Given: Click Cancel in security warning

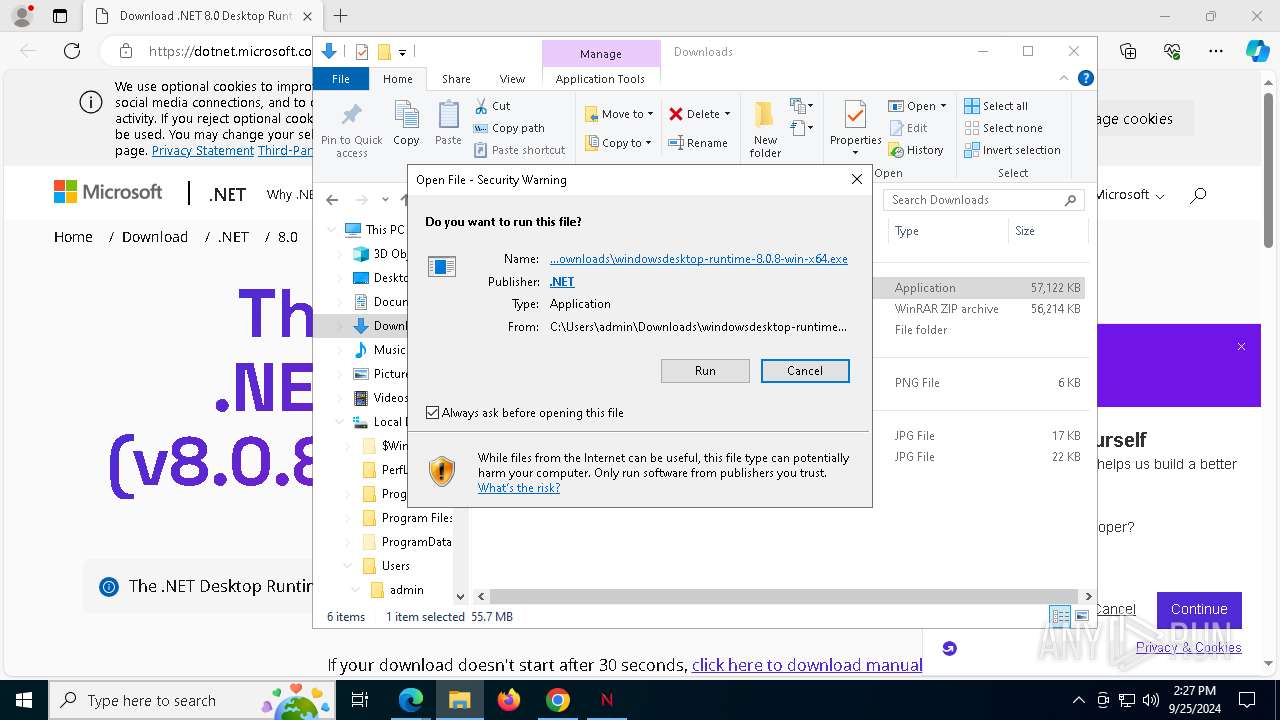Looking at the screenshot, I should (805, 371).
